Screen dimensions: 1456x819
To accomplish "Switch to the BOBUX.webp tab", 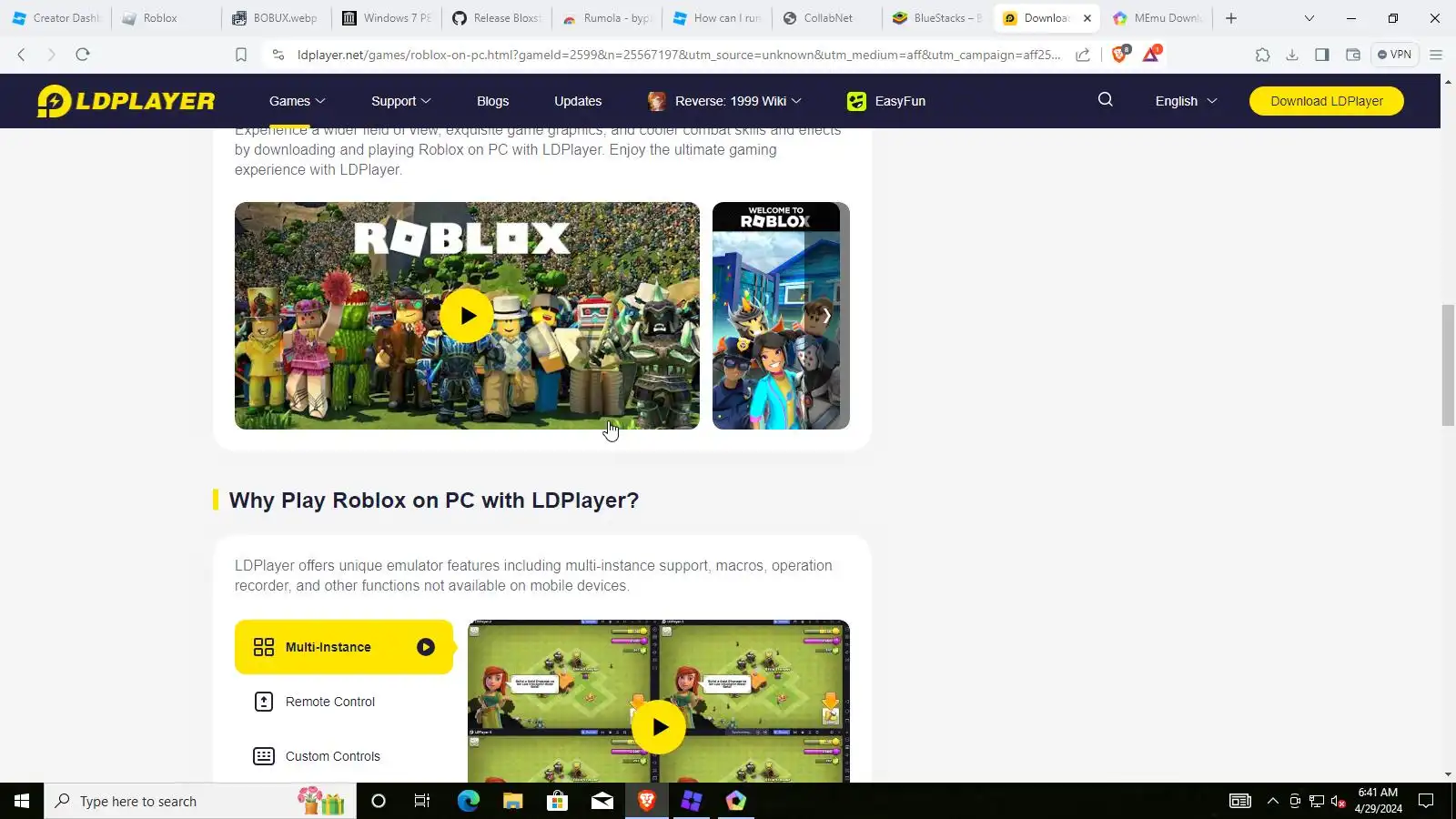I will 275,18.
